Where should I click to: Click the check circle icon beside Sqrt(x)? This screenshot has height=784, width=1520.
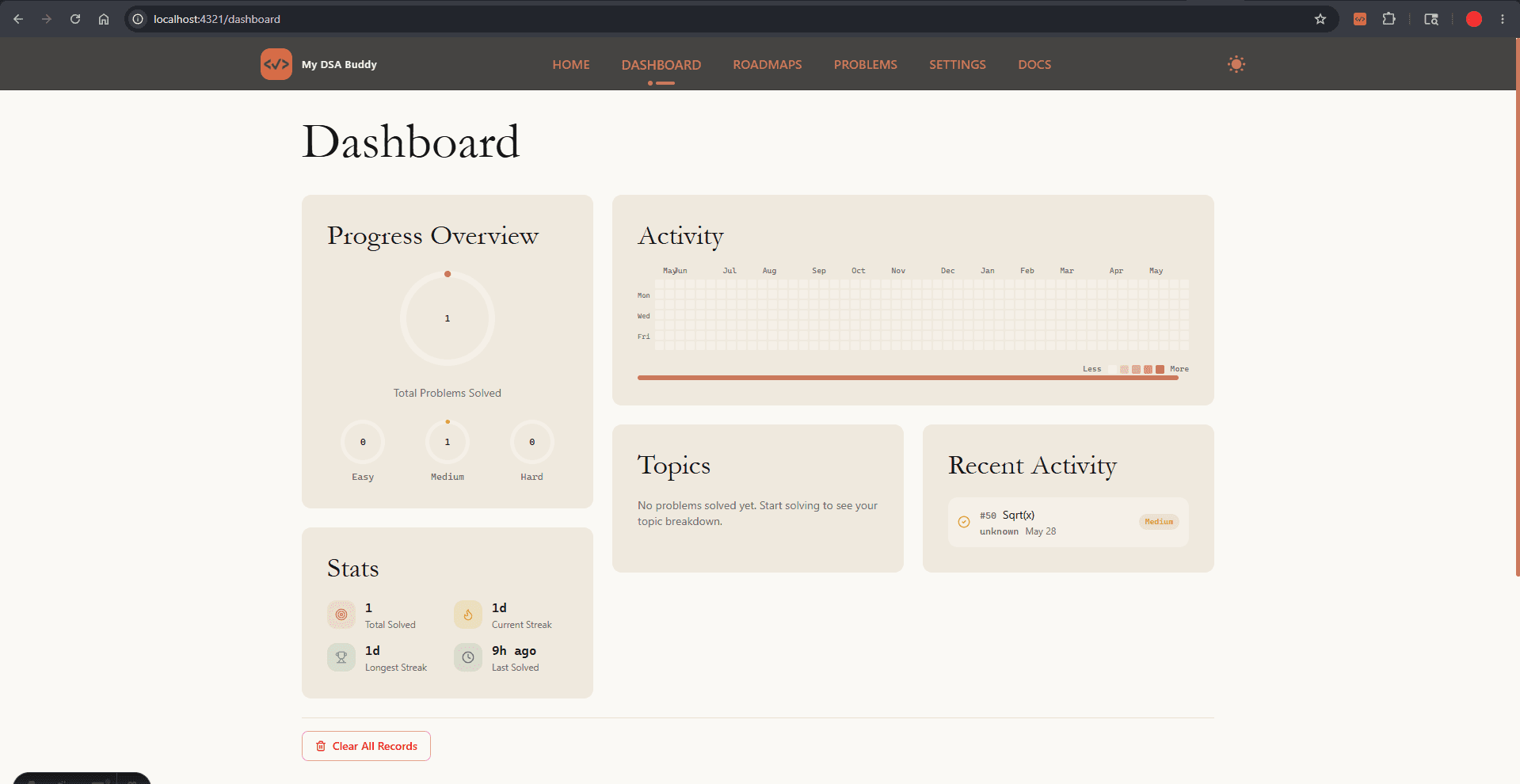[964, 522]
